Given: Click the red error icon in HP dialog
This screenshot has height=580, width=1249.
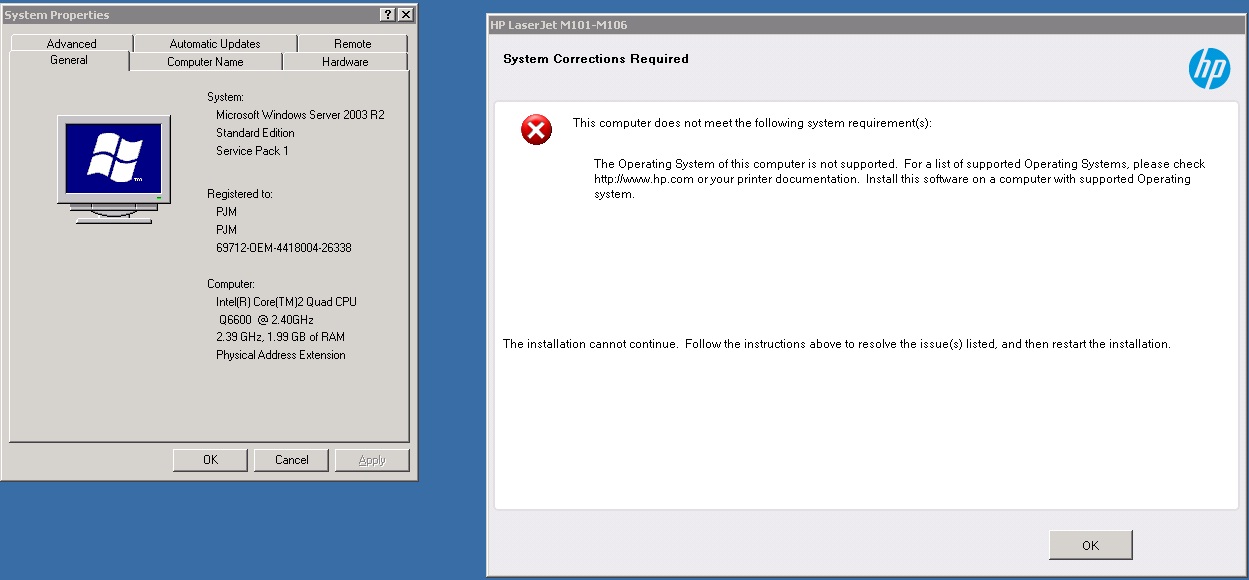Looking at the screenshot, I should point(537,129).
